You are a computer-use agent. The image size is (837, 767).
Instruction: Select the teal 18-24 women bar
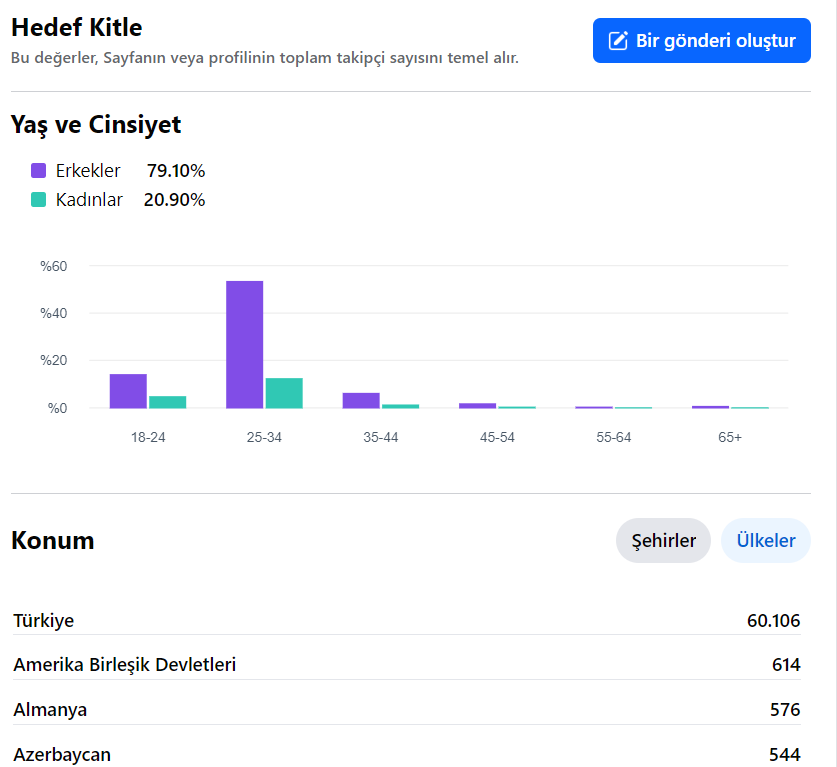(x=168, y=402)
